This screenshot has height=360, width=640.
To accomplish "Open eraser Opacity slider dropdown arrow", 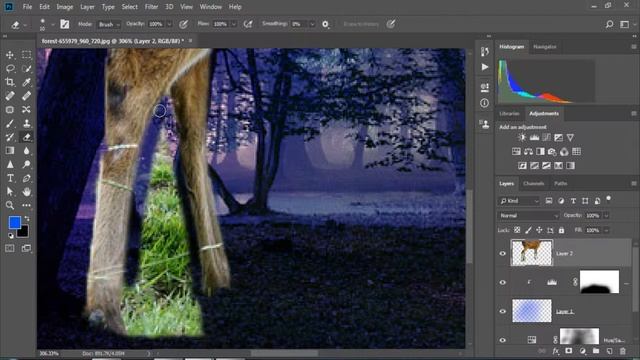I will pos(169,24).
